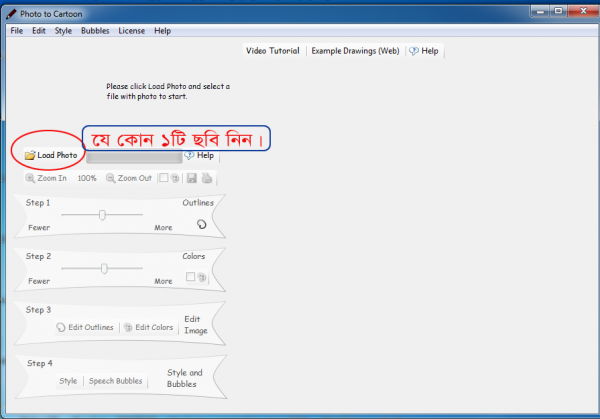The image size is (600, 419).
Task: Click Edit Outlines in Step 3
Action: (85, 327)
